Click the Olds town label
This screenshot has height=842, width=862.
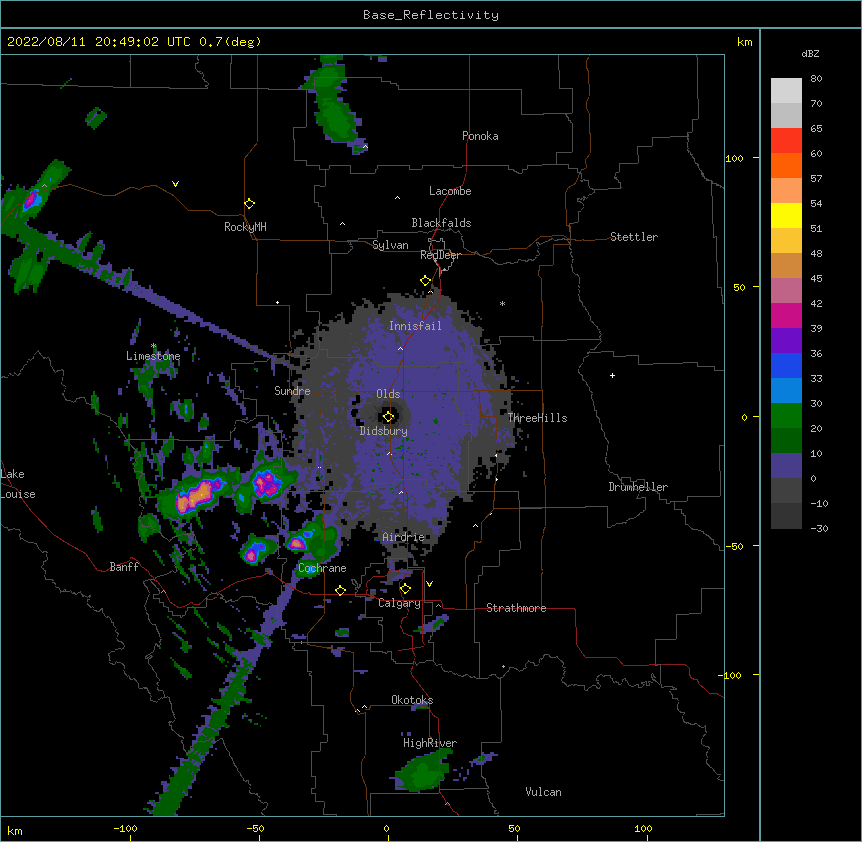click(388, 394)
